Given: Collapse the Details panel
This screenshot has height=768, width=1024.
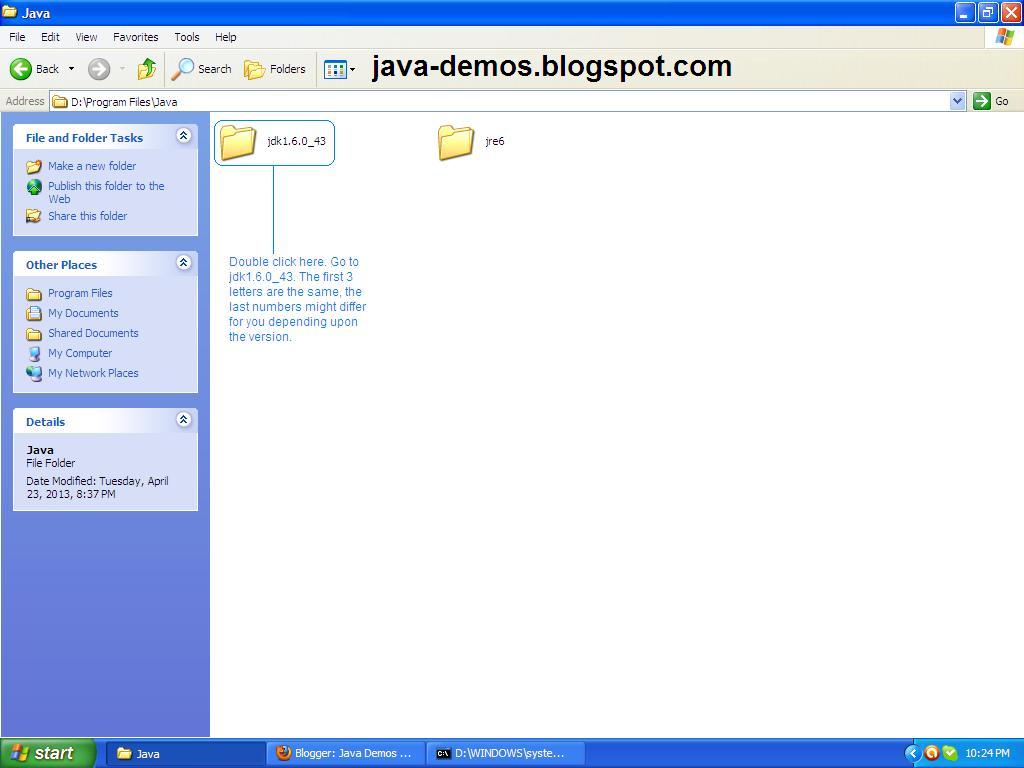Looking at the screenshot, I should (x=183, y=420).
